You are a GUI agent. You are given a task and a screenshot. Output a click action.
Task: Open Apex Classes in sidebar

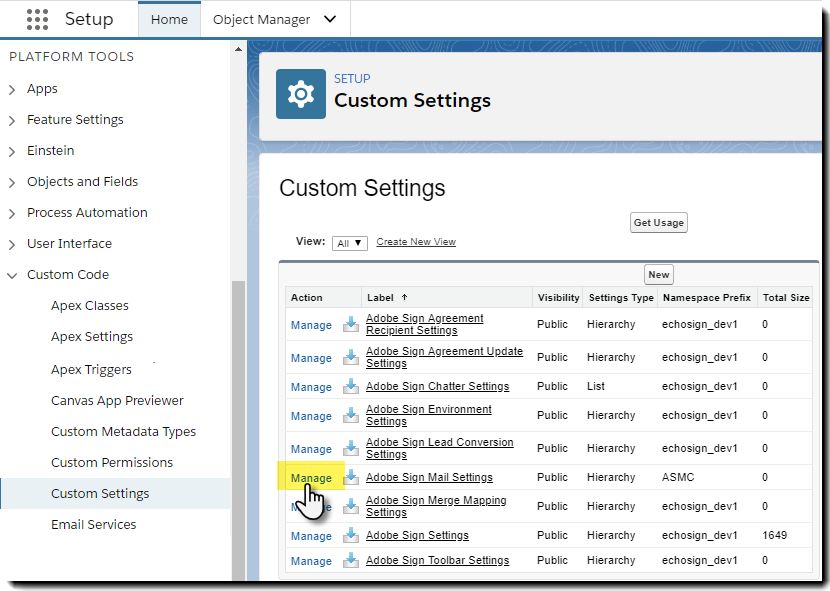click(x=89, y=306)
